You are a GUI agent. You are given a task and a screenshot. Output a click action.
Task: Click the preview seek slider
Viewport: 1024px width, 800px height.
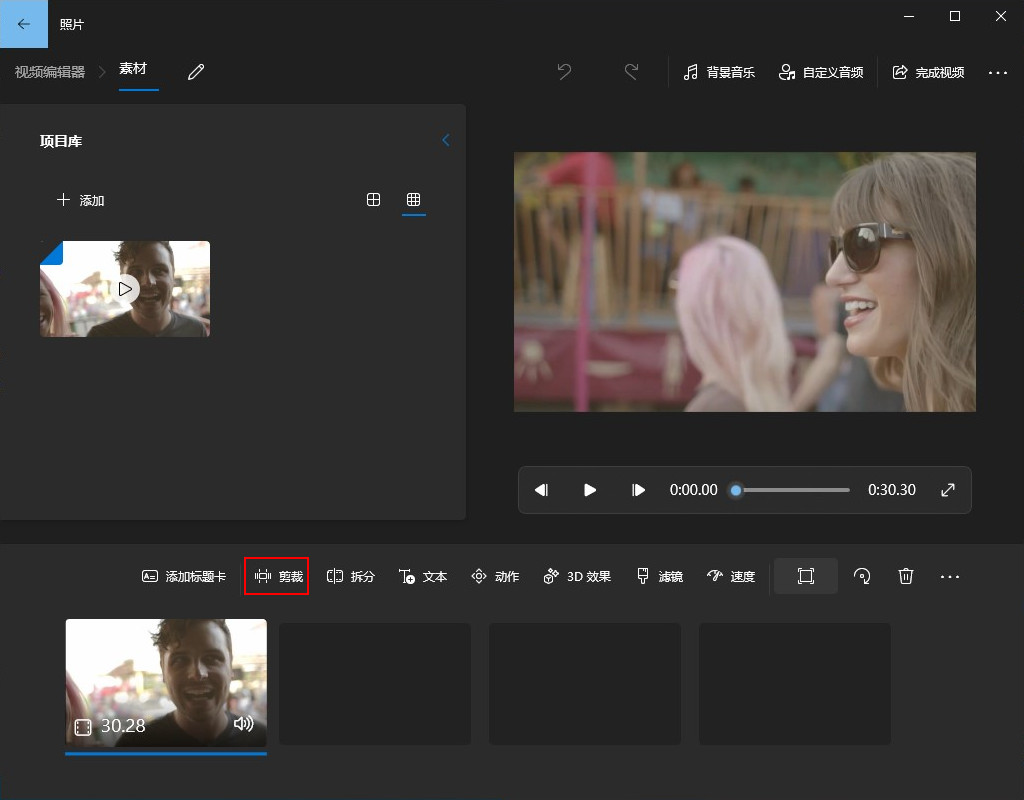792,490
